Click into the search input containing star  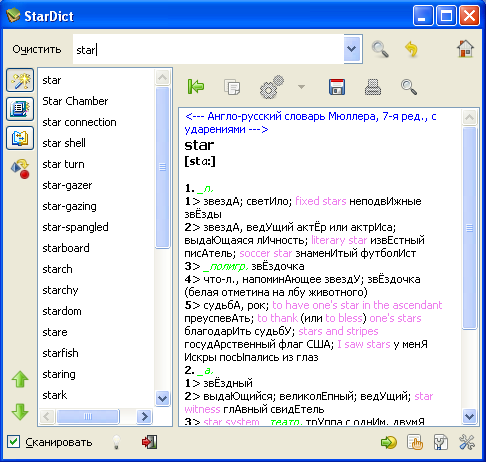click(x=208, y=49)
